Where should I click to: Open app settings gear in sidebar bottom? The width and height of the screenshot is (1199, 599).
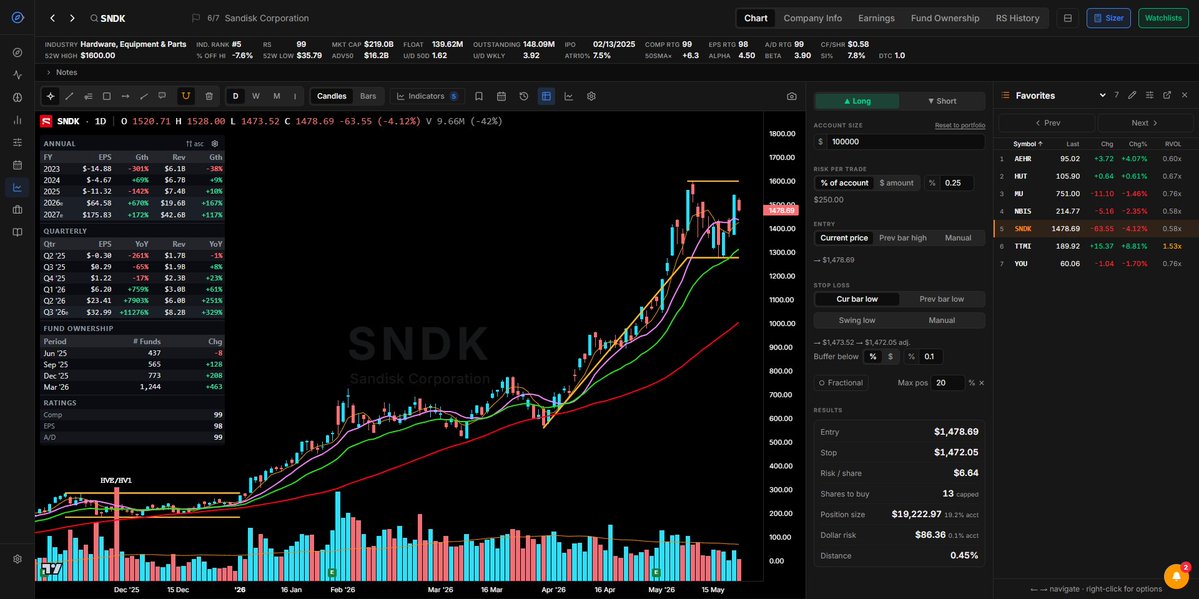click(x=18, y=559)
